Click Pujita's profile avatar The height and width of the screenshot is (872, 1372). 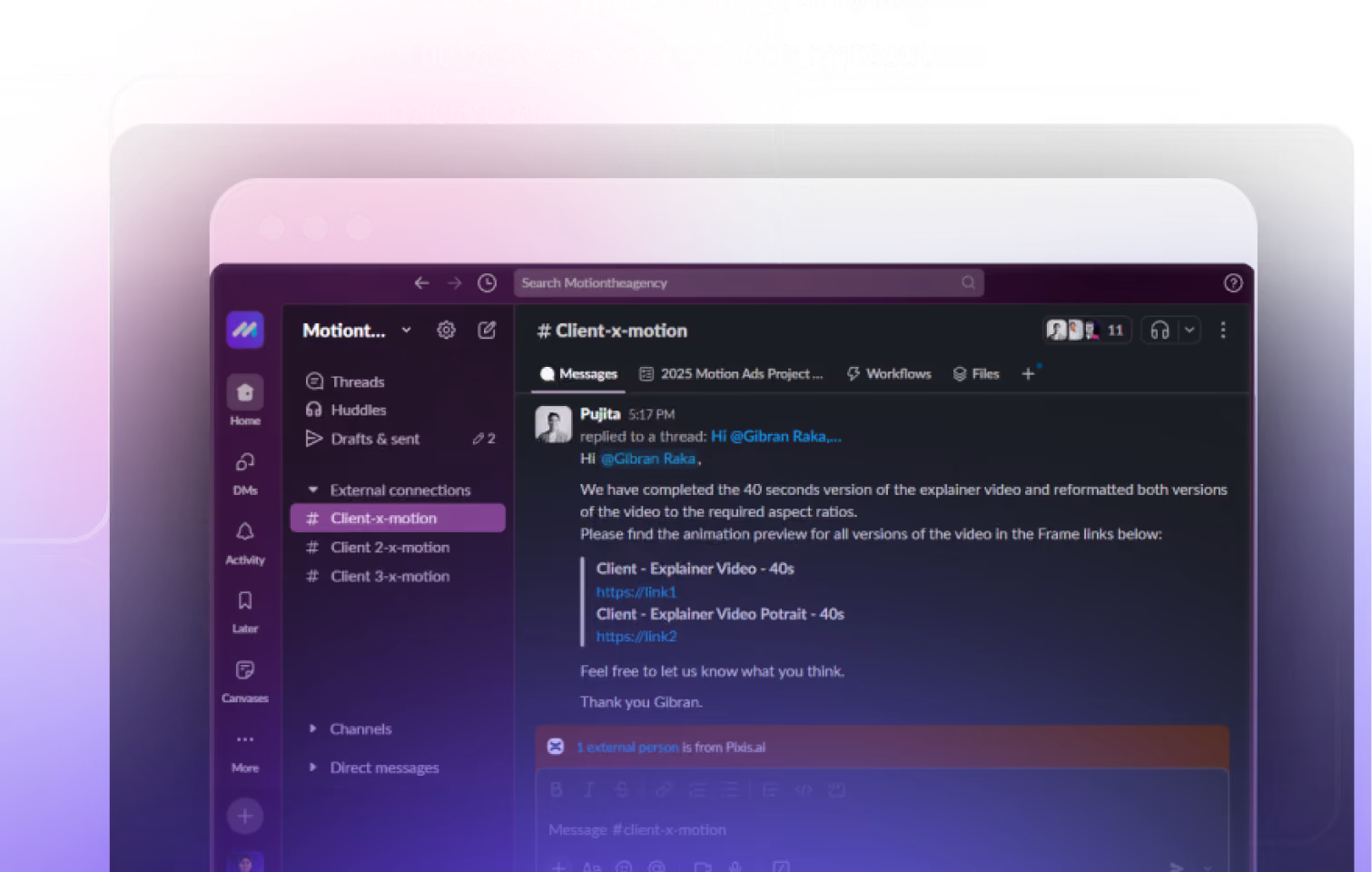coord(553,424)
